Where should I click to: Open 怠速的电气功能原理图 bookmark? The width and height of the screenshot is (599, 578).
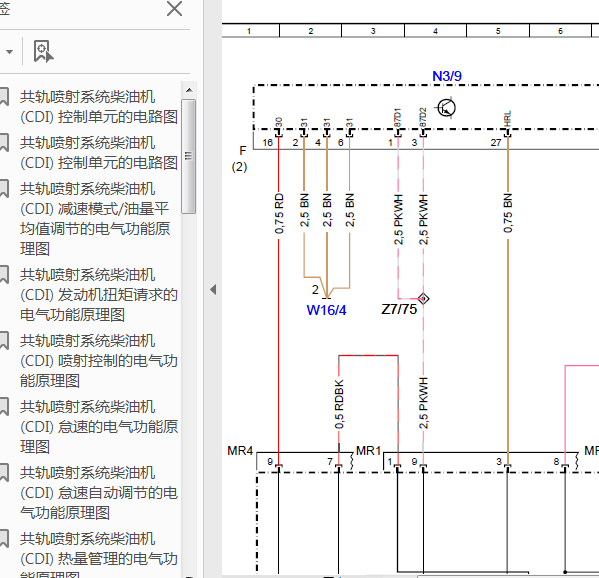99,427
